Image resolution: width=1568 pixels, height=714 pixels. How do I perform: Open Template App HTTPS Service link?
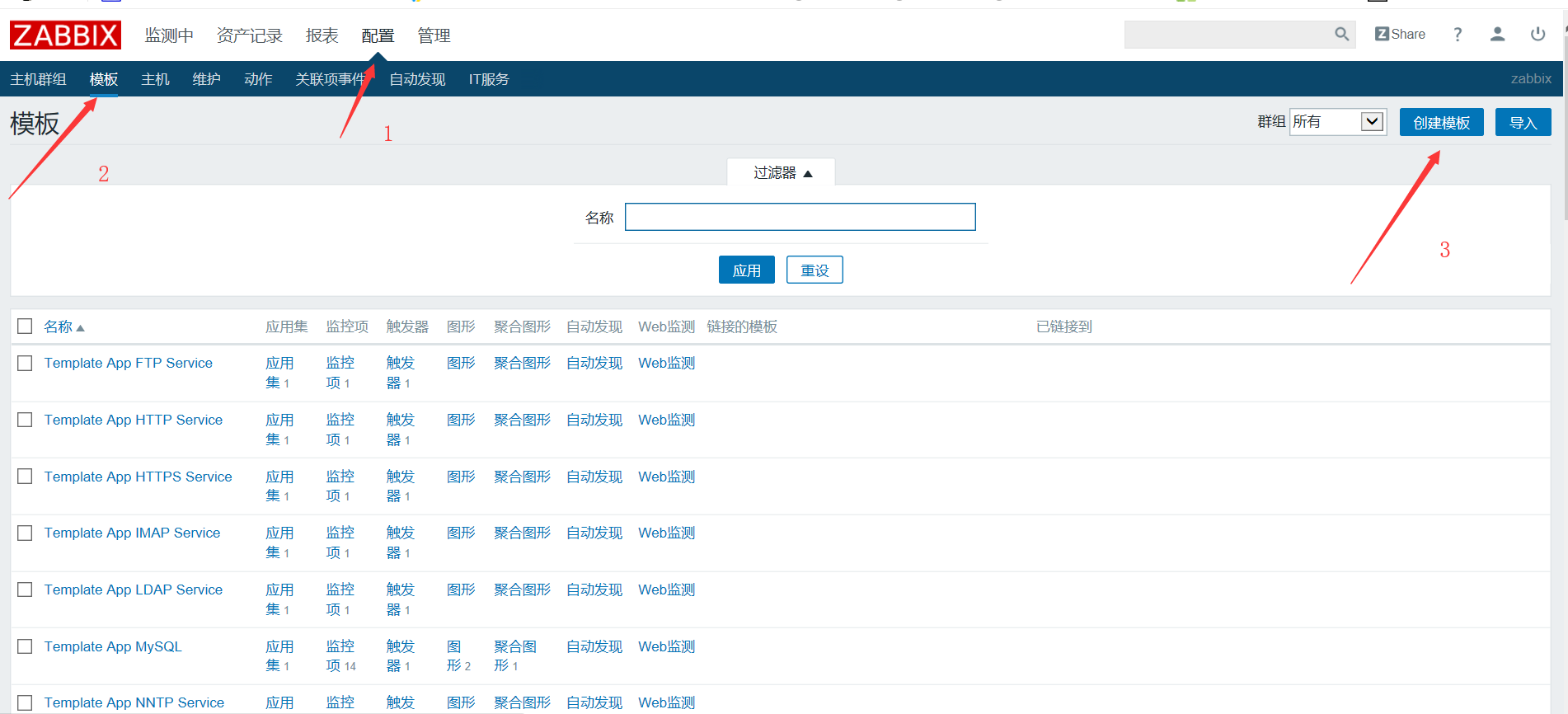pos(138,477)
